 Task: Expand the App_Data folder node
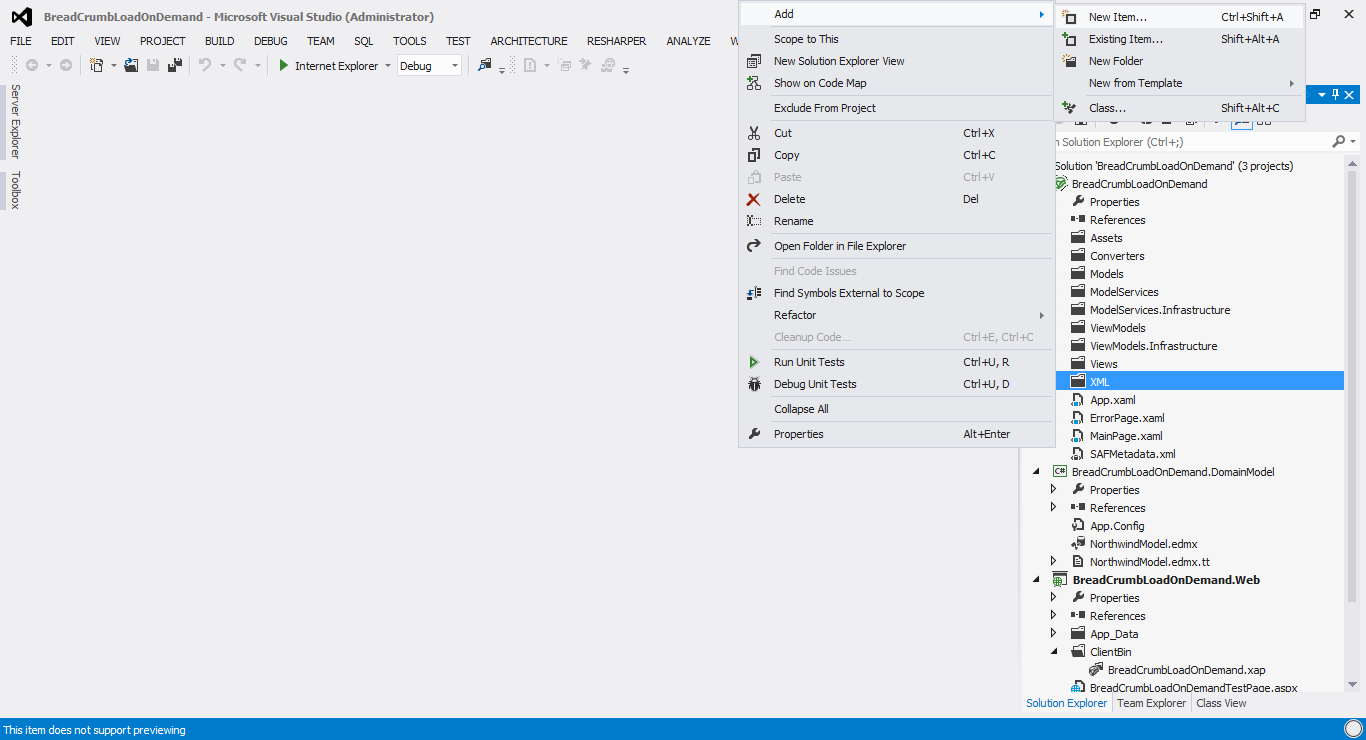pyautogui.click(x=1053, y=634)
